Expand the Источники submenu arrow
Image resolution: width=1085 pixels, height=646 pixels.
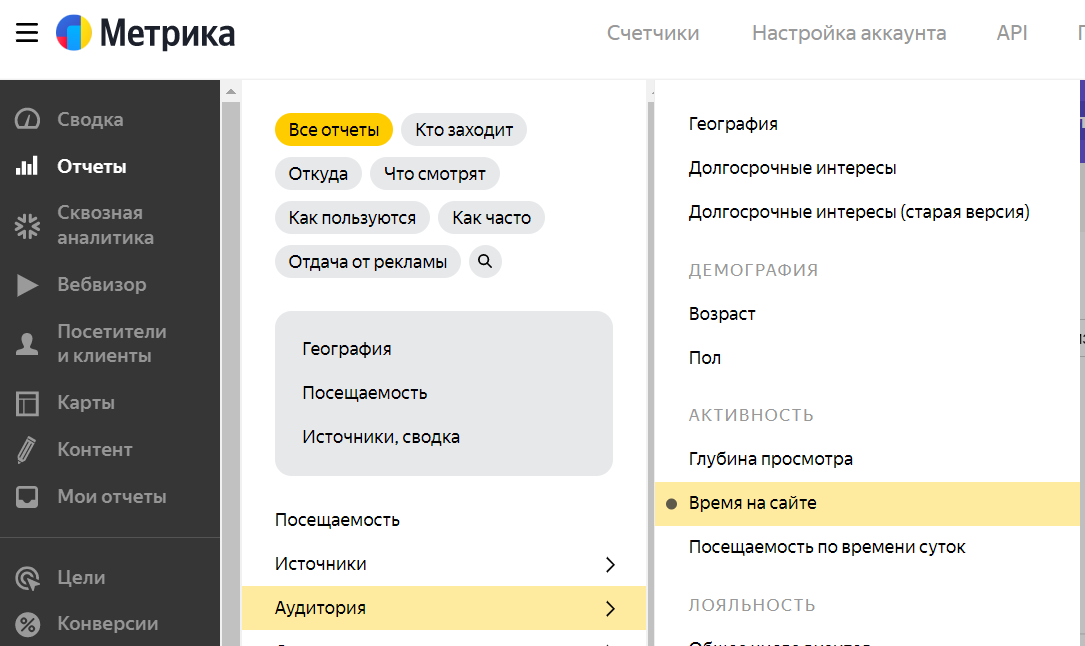[610, 565]
